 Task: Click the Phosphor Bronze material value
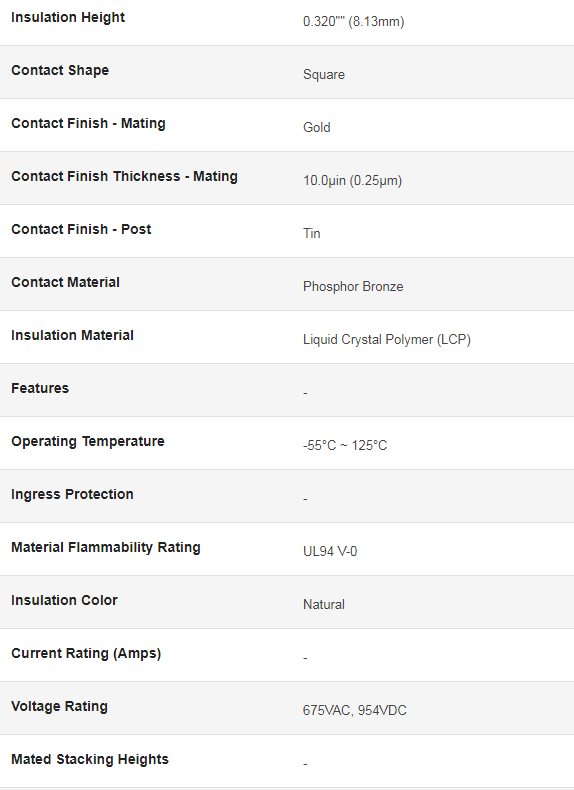tap(353, 287)
